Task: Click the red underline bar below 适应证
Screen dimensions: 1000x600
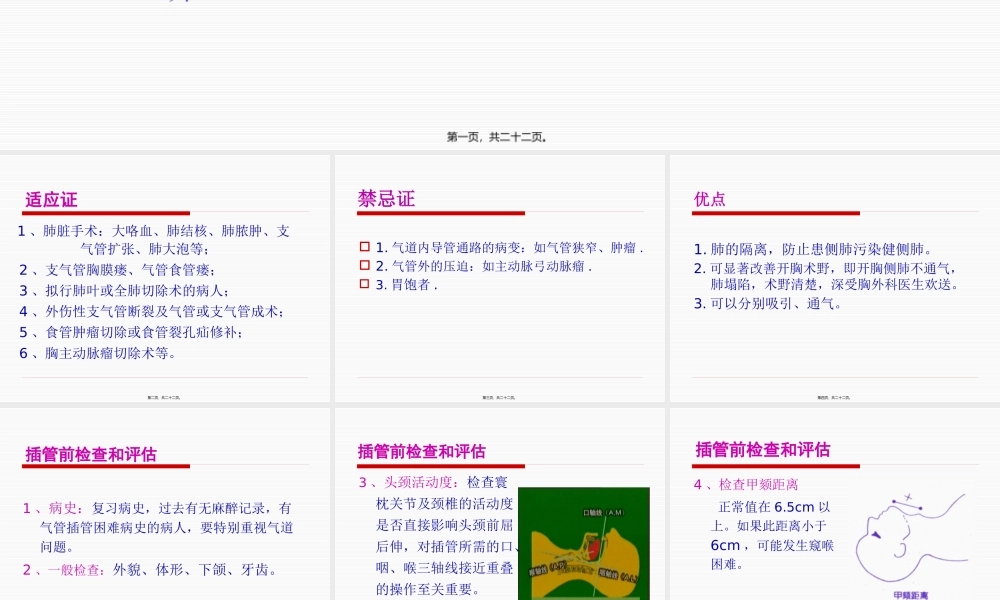Action: pyautogui.click(x=105, y=213)
